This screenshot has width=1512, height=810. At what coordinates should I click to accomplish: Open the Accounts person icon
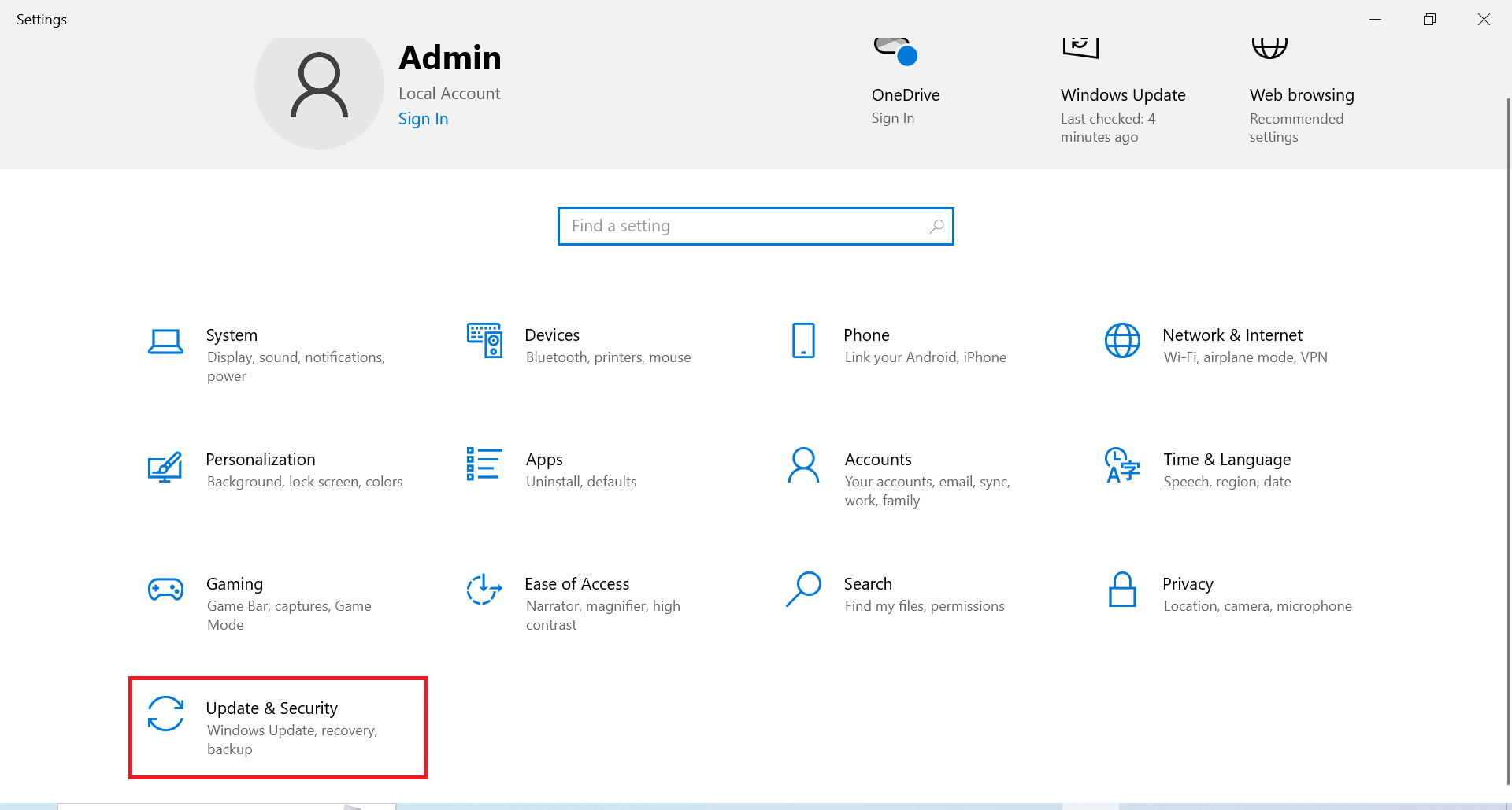click(x=803, y=464)
